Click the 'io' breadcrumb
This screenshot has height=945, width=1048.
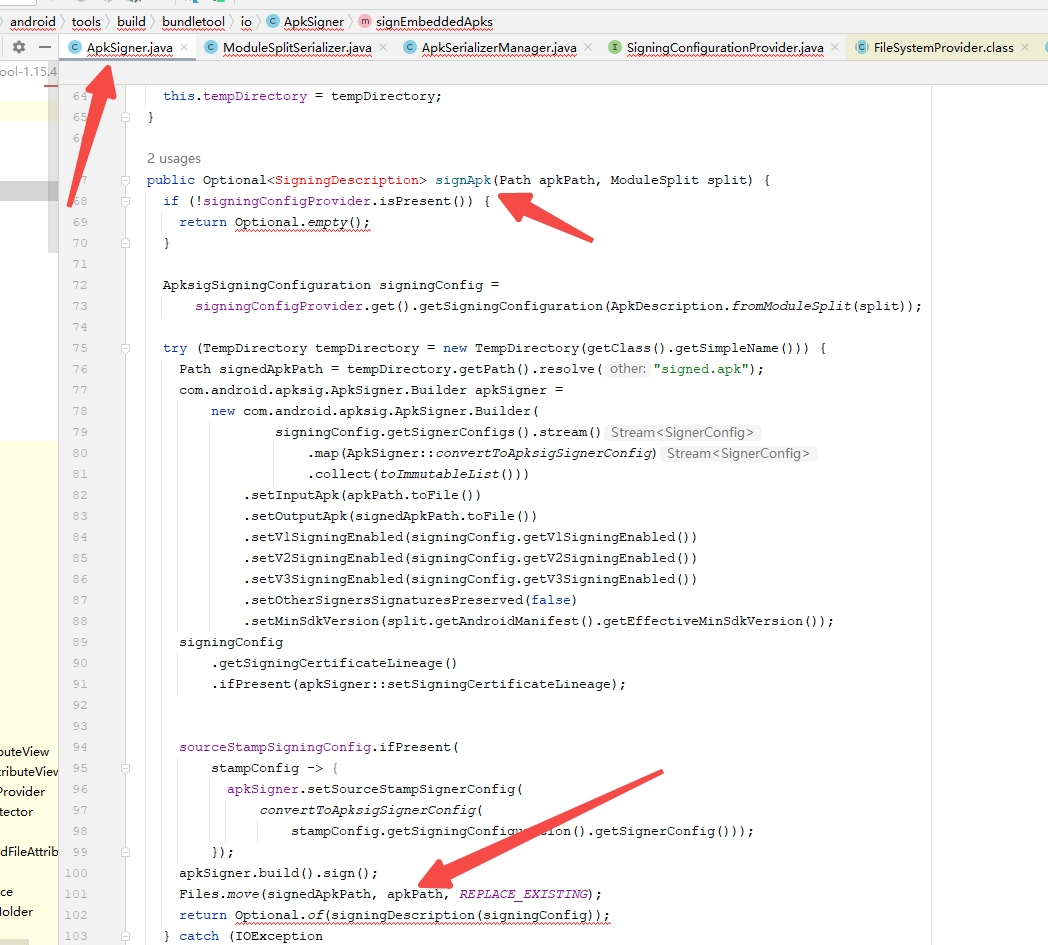pos(246,22)
